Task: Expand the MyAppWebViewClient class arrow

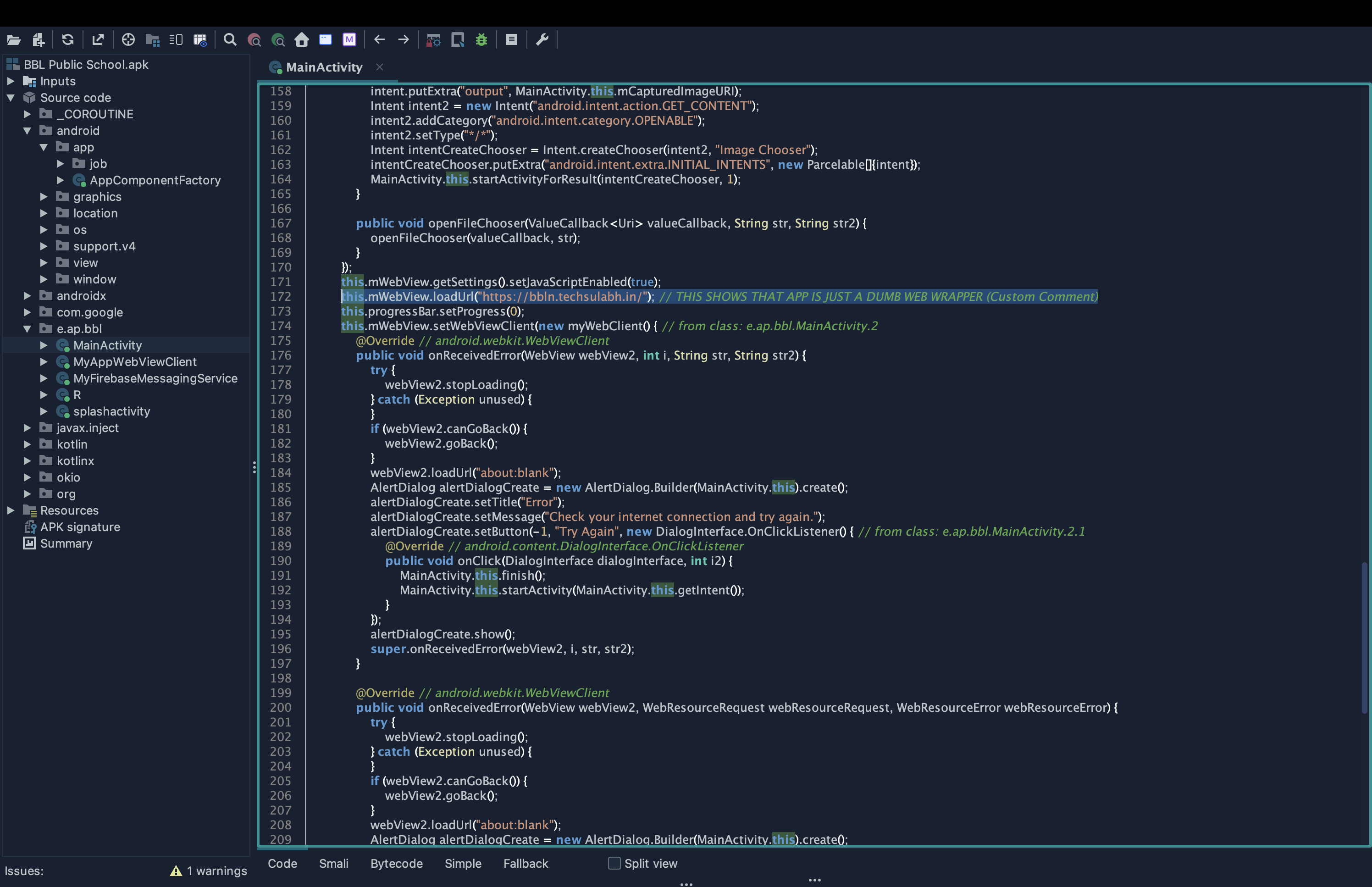Action: pyautogui.click(x=44, y=362)
